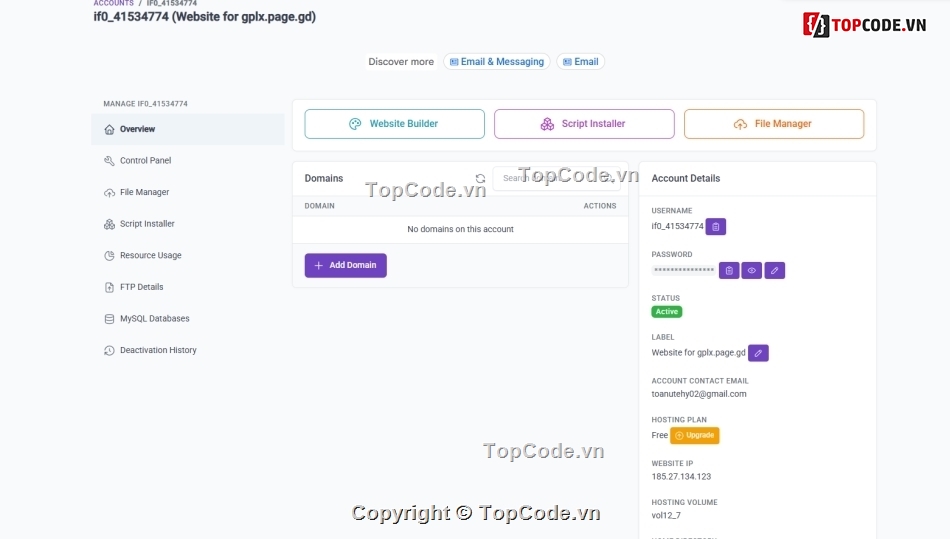
Task: Click the DOMAIN column header
Action: point(319,206)
